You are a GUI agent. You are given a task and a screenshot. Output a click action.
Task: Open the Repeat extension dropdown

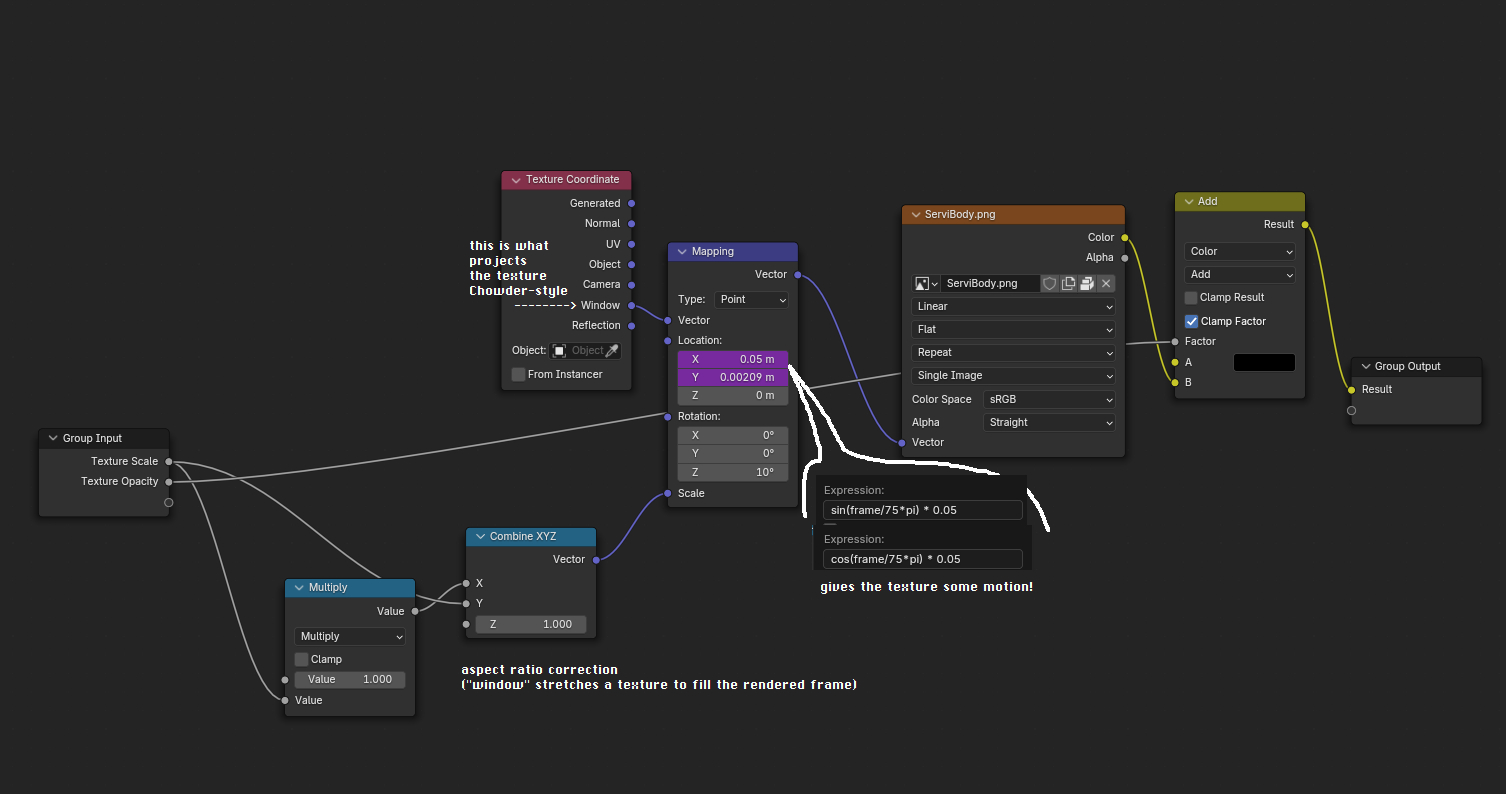[x=1013, y=352]
